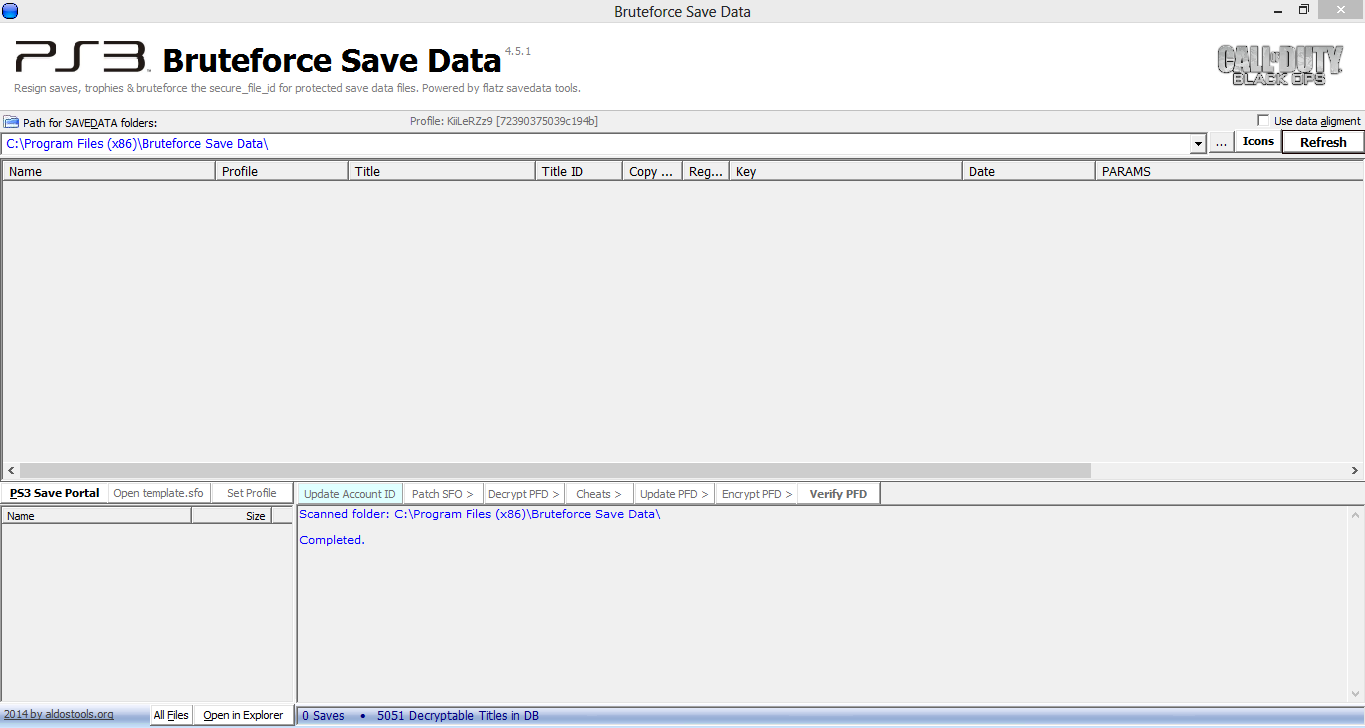
Task: Sort by the Profile column header
Action: pos(282,171)
